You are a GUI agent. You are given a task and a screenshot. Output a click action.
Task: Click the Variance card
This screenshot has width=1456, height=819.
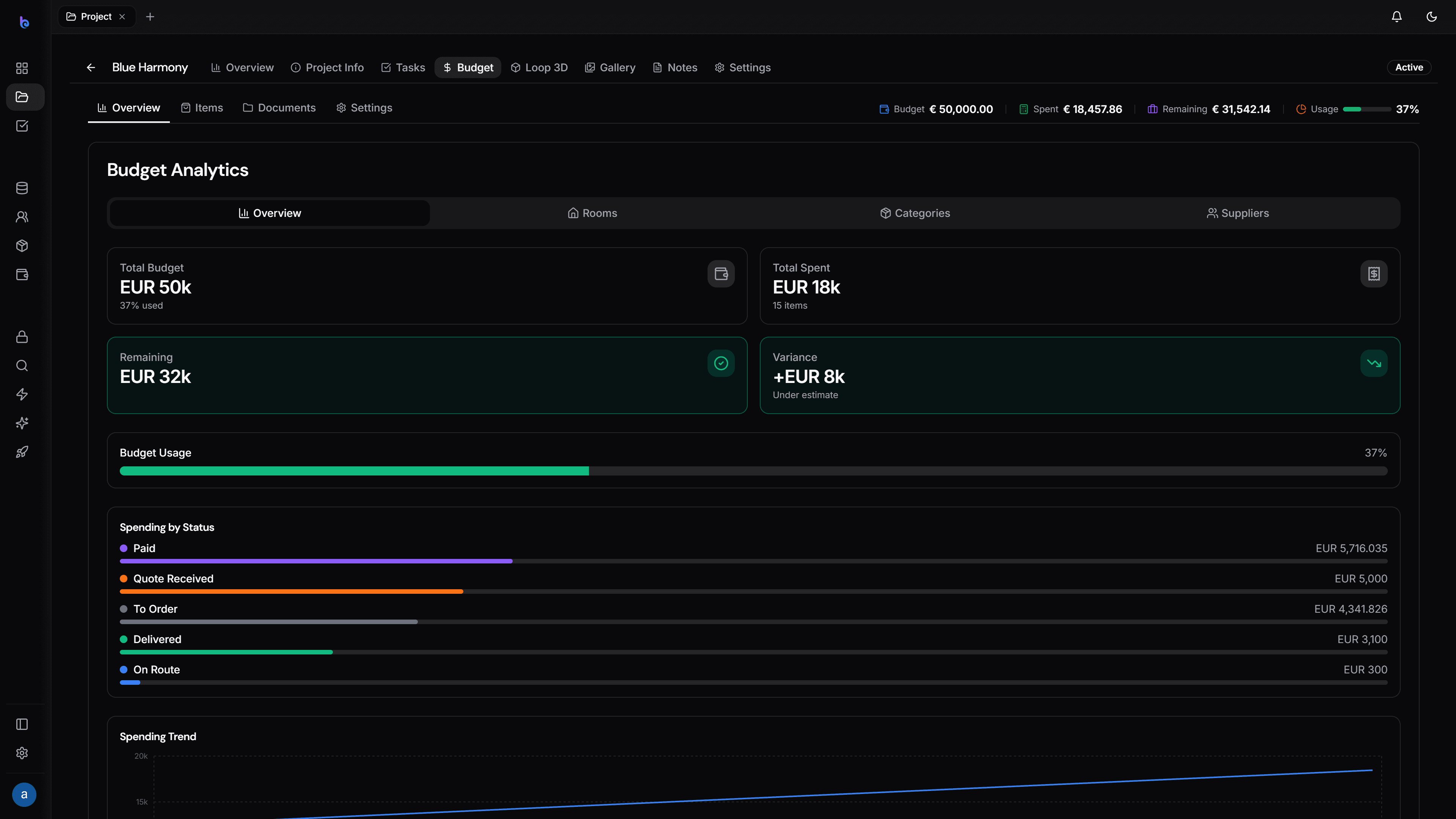[1079, 375]
